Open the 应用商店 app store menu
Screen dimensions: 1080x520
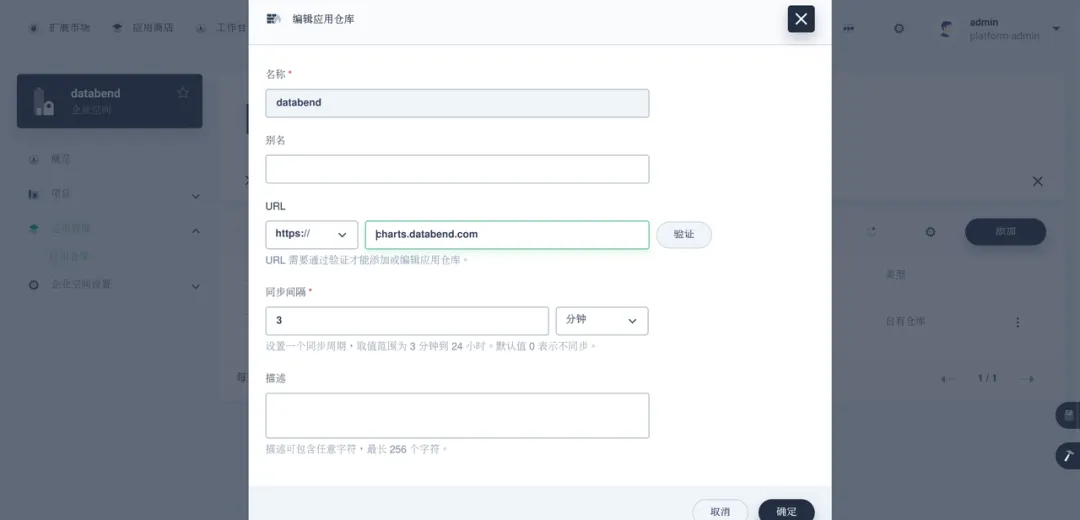pyautogui.click(x=143, y=28)
